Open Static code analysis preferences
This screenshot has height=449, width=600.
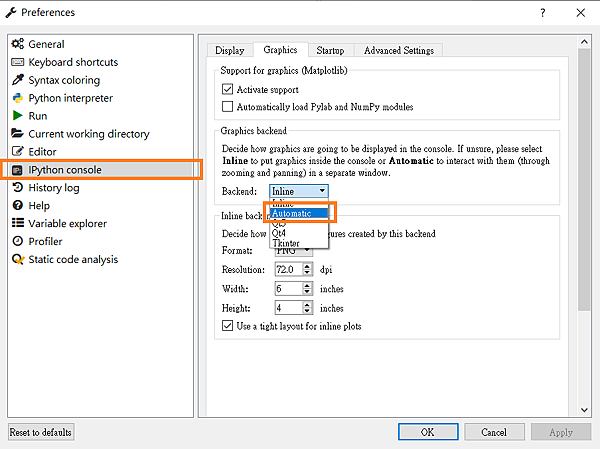point(73,259)
